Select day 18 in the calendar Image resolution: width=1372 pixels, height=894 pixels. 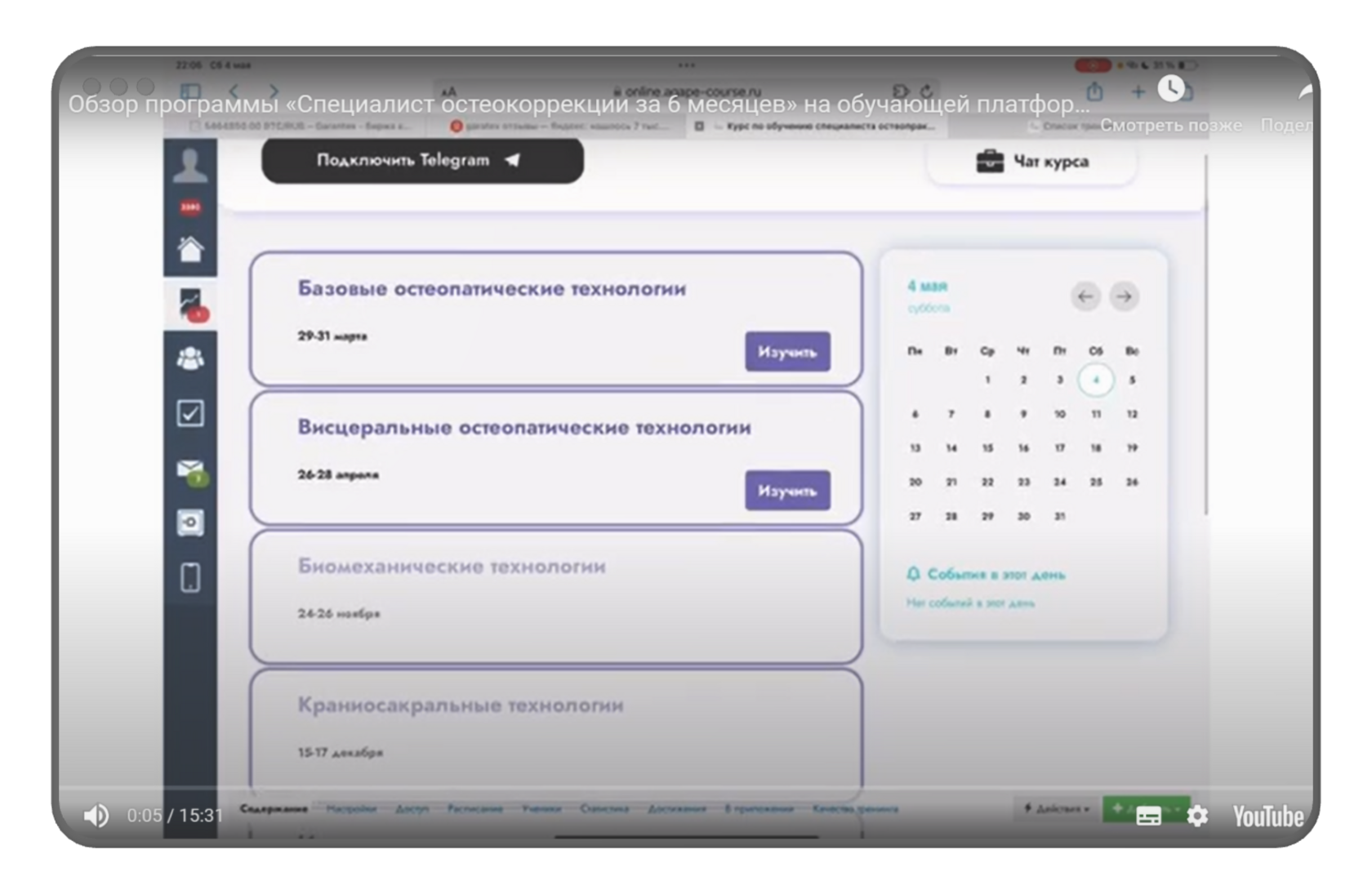(x=1096, y=448)
